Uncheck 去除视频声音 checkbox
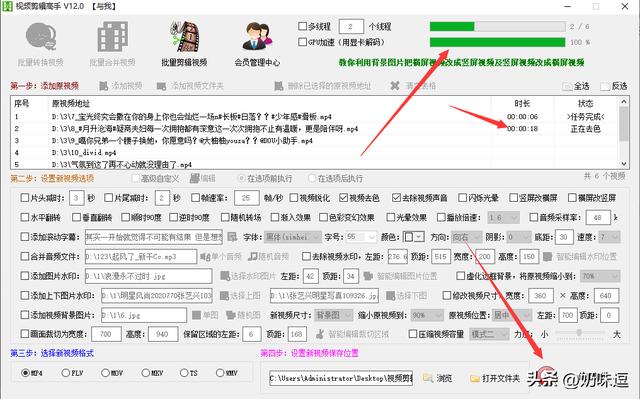This screenshot has width=640, height=399. (x=396, y=198)
